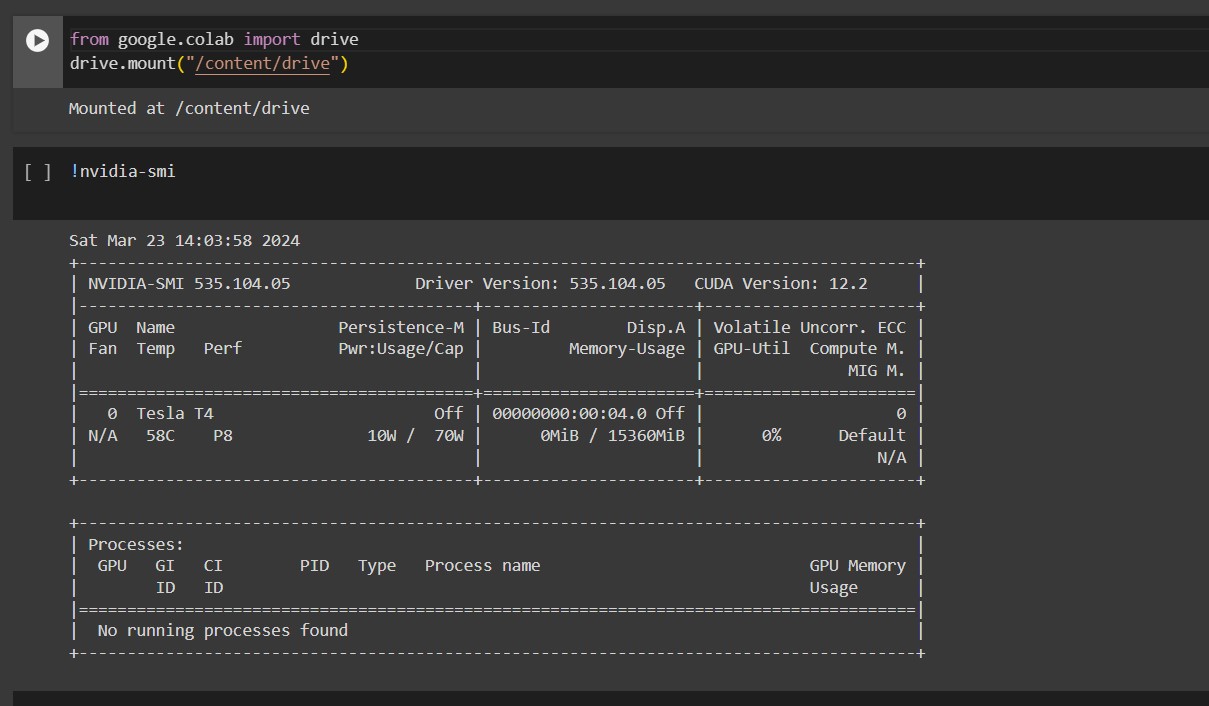Click the NVIDIA-SMI 535.104.05 header text
Screen dimensions: 1209x706
(189, 283)
